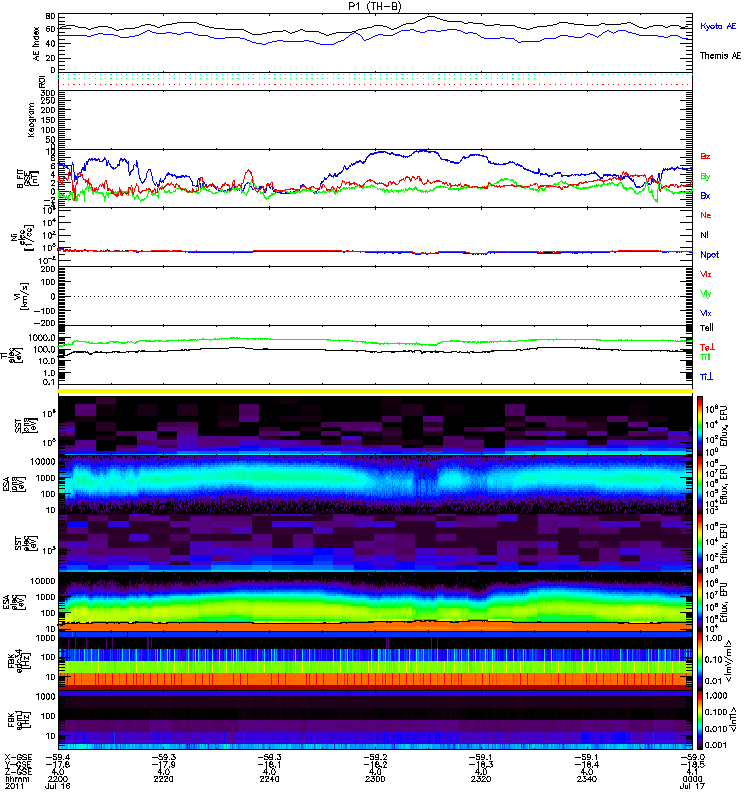750x800 pixels.
Task: Select the 'Kyoto AE' legend label
Action: pyautogui.click(x=718, y=26)
